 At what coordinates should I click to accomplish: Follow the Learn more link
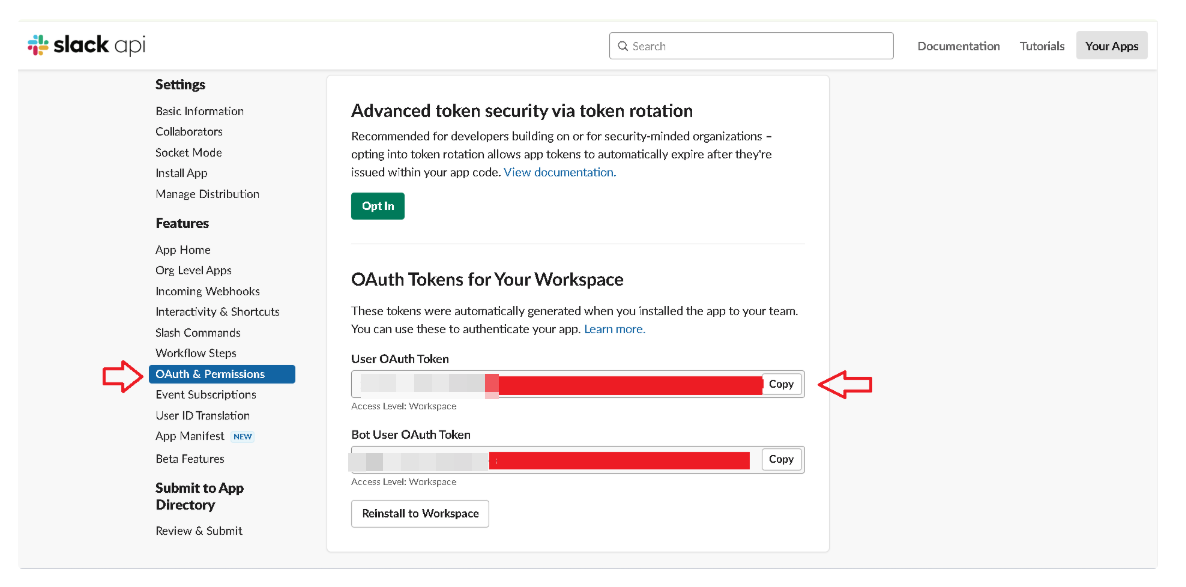pyautogui.click(x=614, y=329)
